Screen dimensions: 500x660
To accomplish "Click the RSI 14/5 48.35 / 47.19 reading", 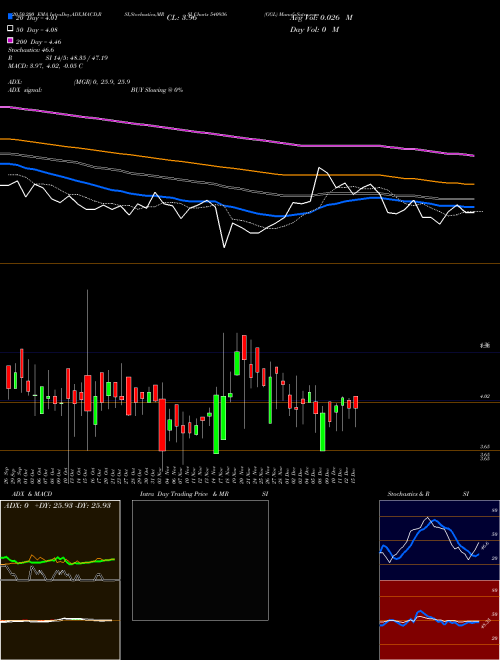I will tap(58, 58).
